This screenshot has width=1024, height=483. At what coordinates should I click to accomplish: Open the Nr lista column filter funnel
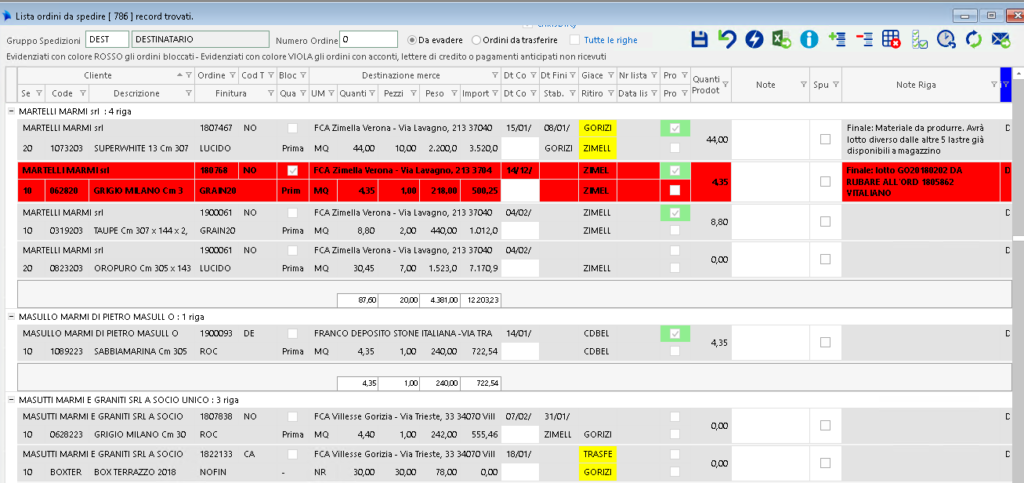pos(653,76)
